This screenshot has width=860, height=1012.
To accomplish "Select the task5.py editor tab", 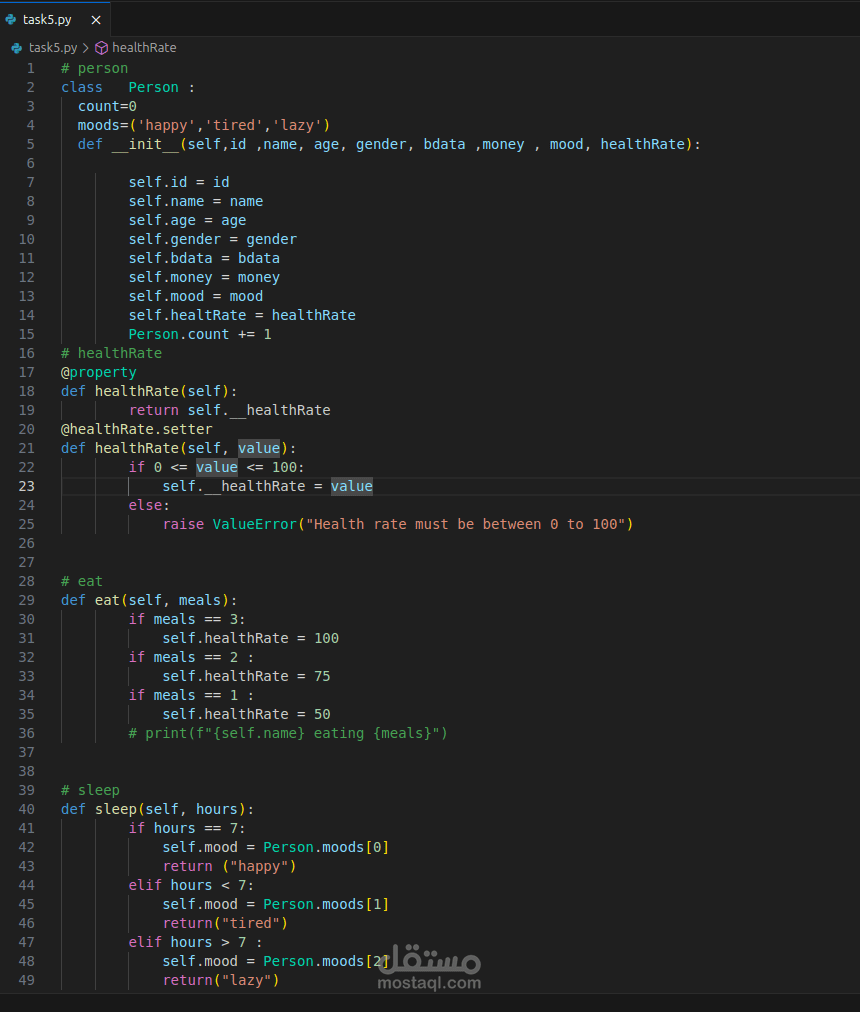I will (x=55, y=19).
